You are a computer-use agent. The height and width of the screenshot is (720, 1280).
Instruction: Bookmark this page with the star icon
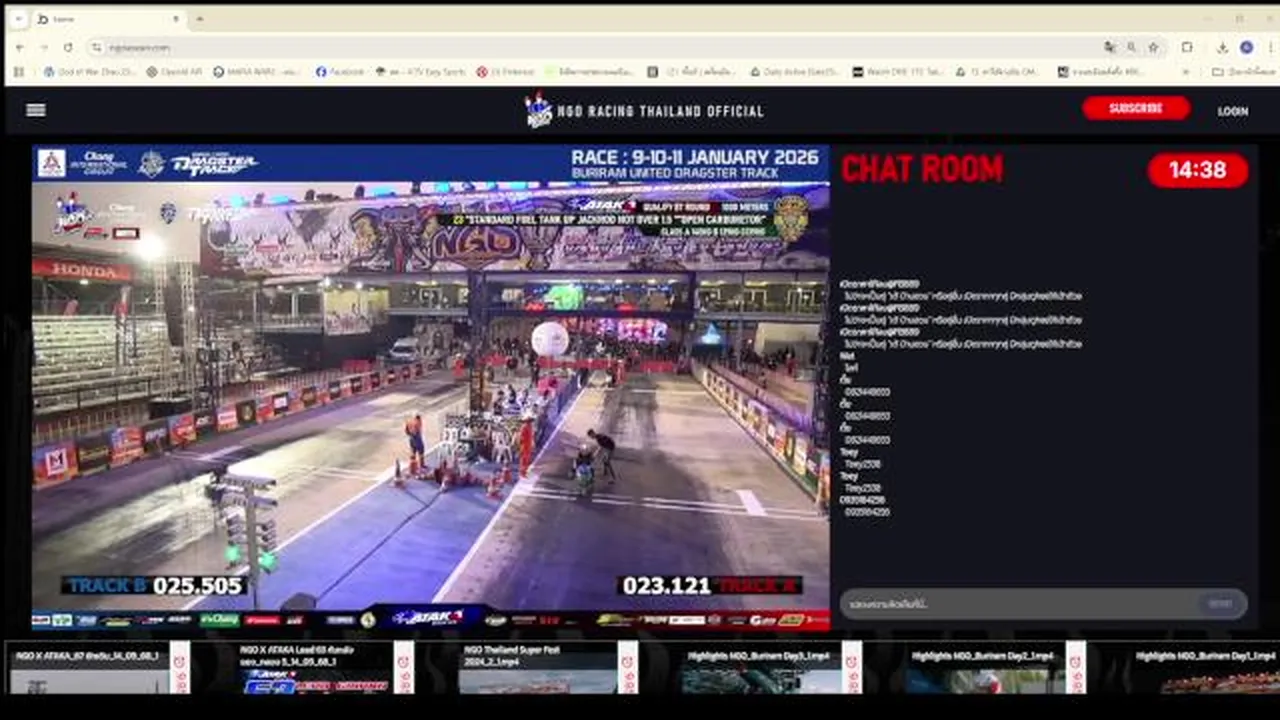[x=1153, y=47]
